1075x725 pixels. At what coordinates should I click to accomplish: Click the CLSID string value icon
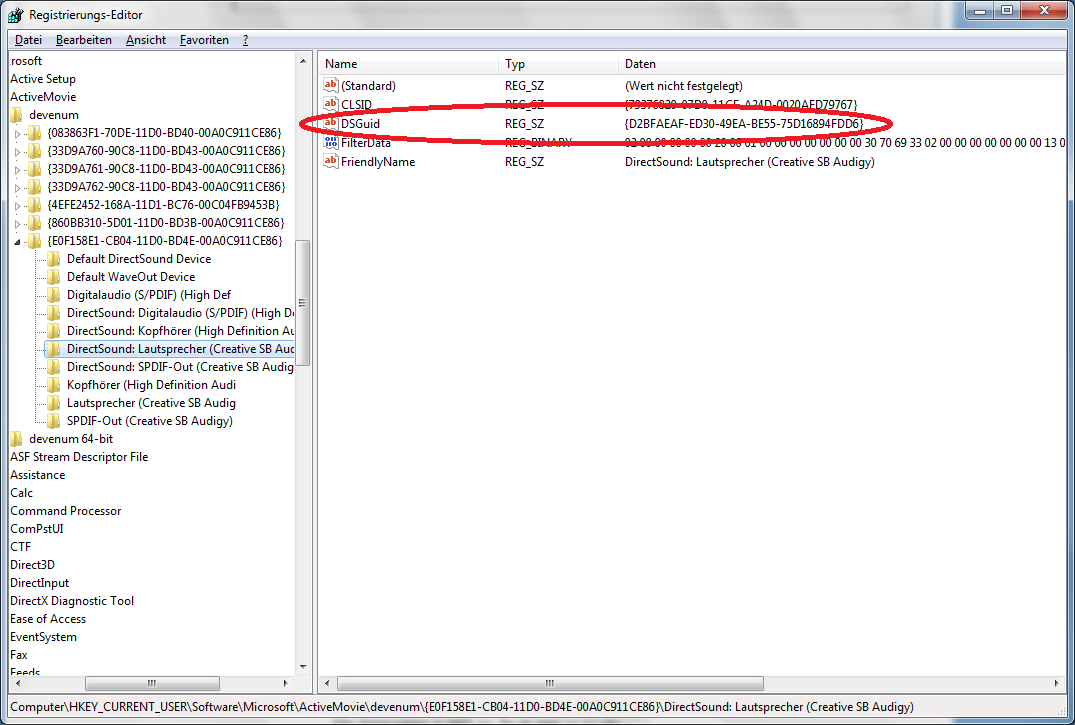coord(330,104)
